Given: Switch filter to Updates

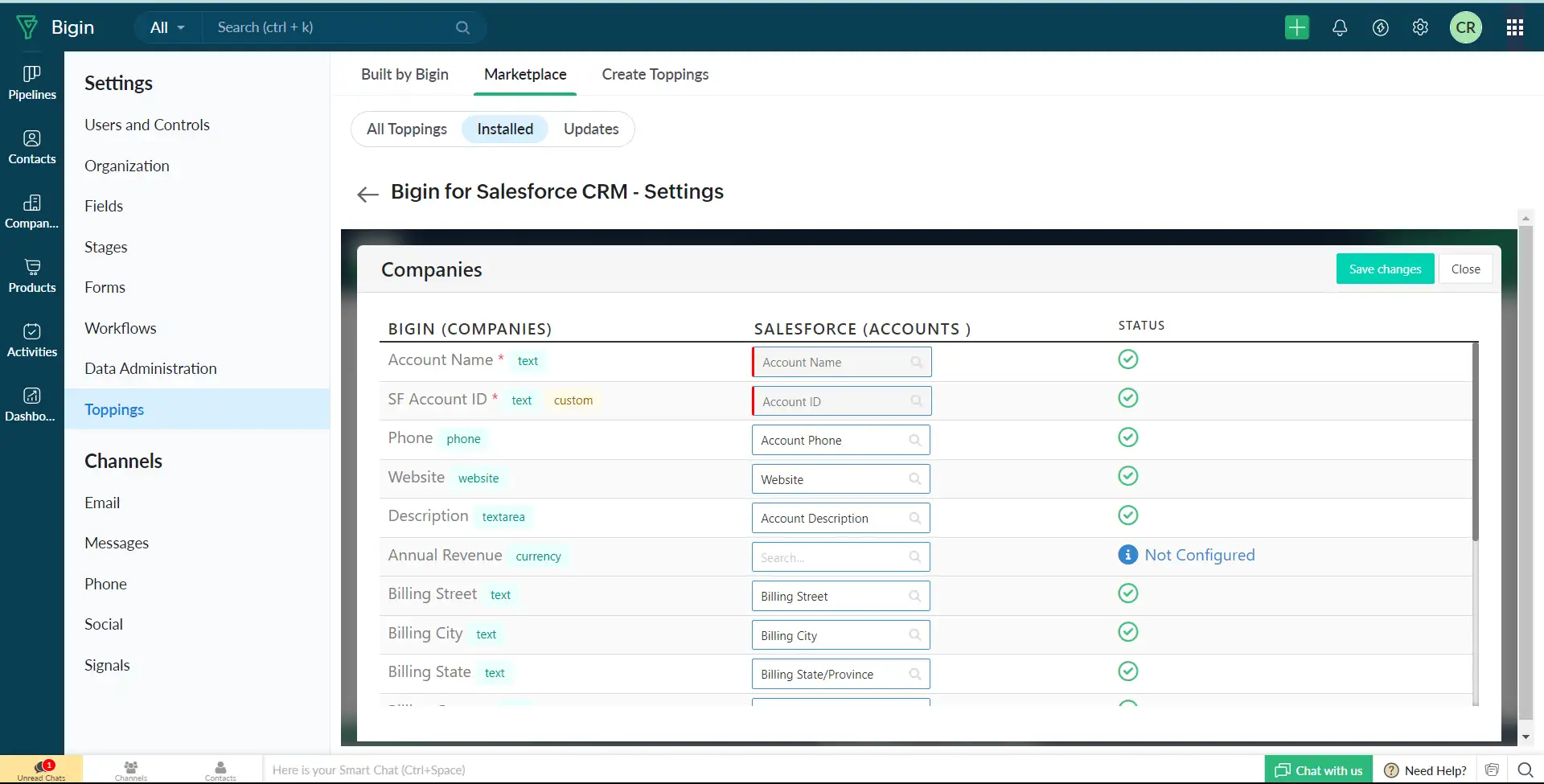Looking at the screenshot, I should point(591,129).
